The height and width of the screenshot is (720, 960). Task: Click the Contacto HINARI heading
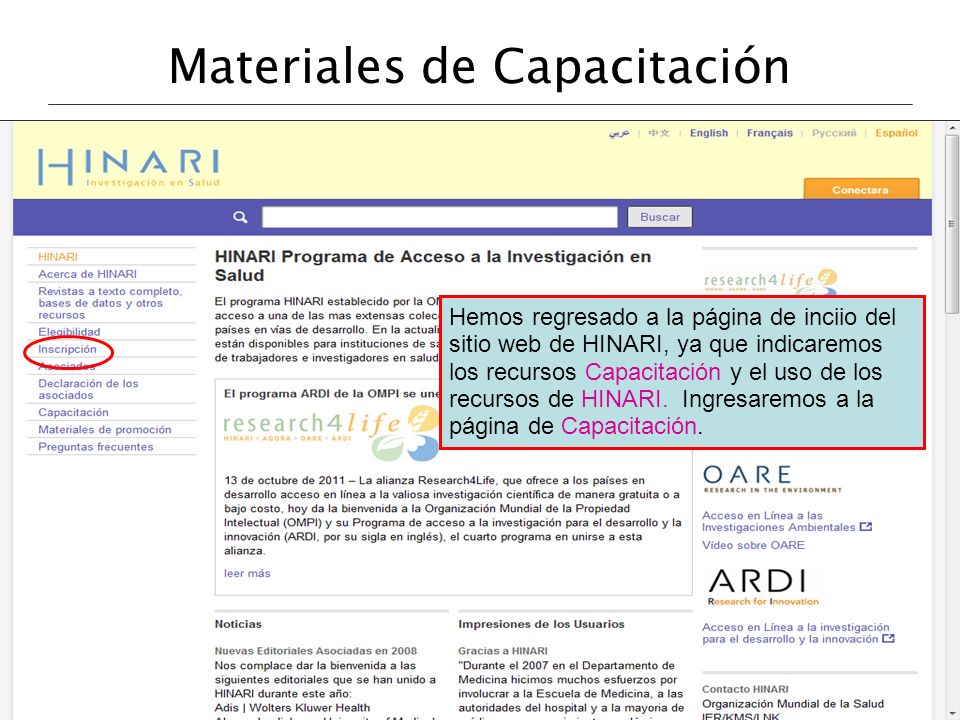click(x=746, y=689)
